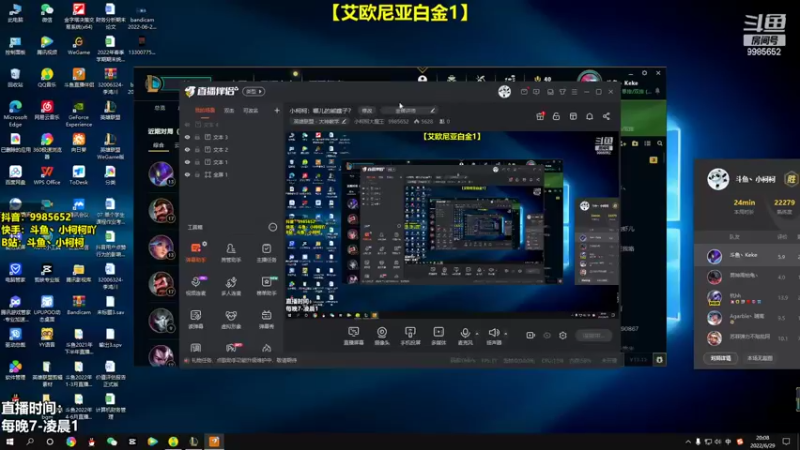Open the 虚拟形象 tool
The height and width of the screenshot is (450, 800).
pos(231,319)
